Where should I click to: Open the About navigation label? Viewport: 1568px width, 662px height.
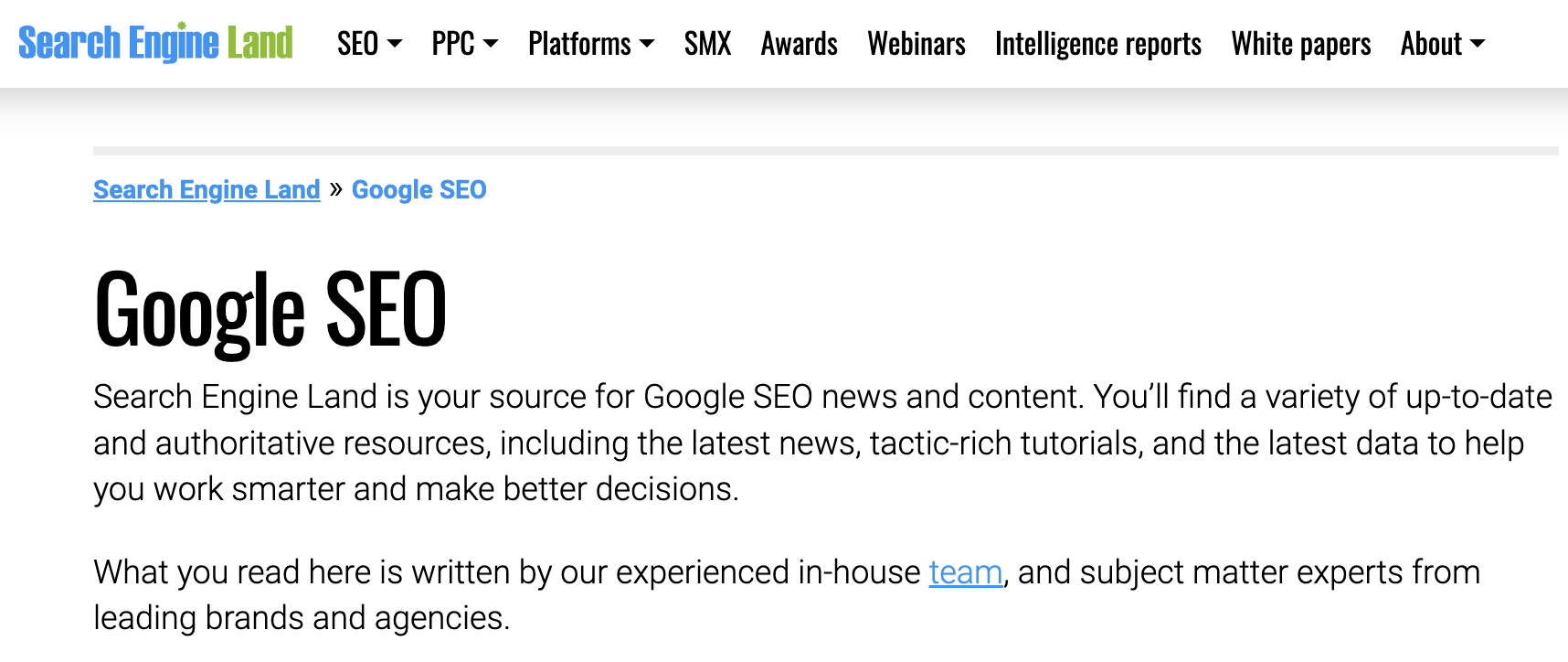click(1431, 44)
